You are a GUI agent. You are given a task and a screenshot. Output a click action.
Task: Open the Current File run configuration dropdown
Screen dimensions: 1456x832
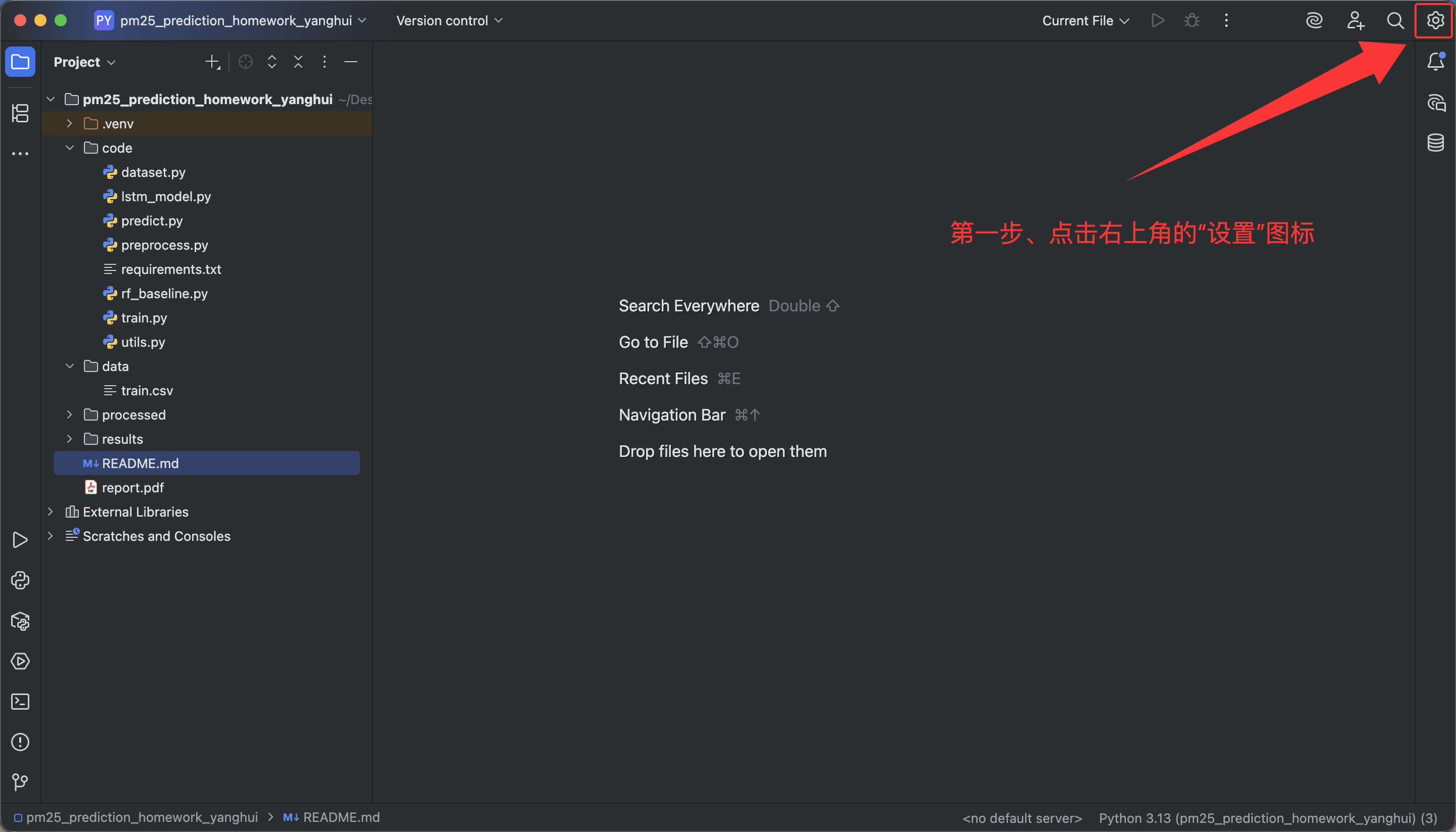tap(1085, 21)
